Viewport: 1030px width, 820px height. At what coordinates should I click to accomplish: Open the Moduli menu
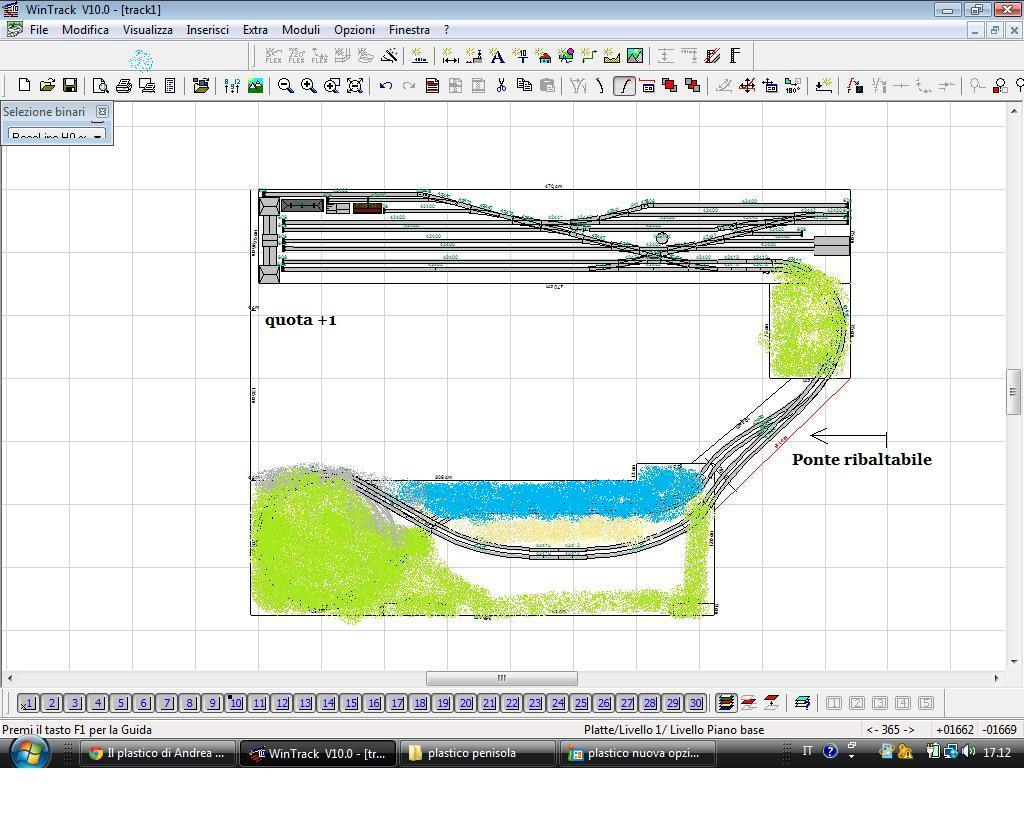click(x=301, y=30)
